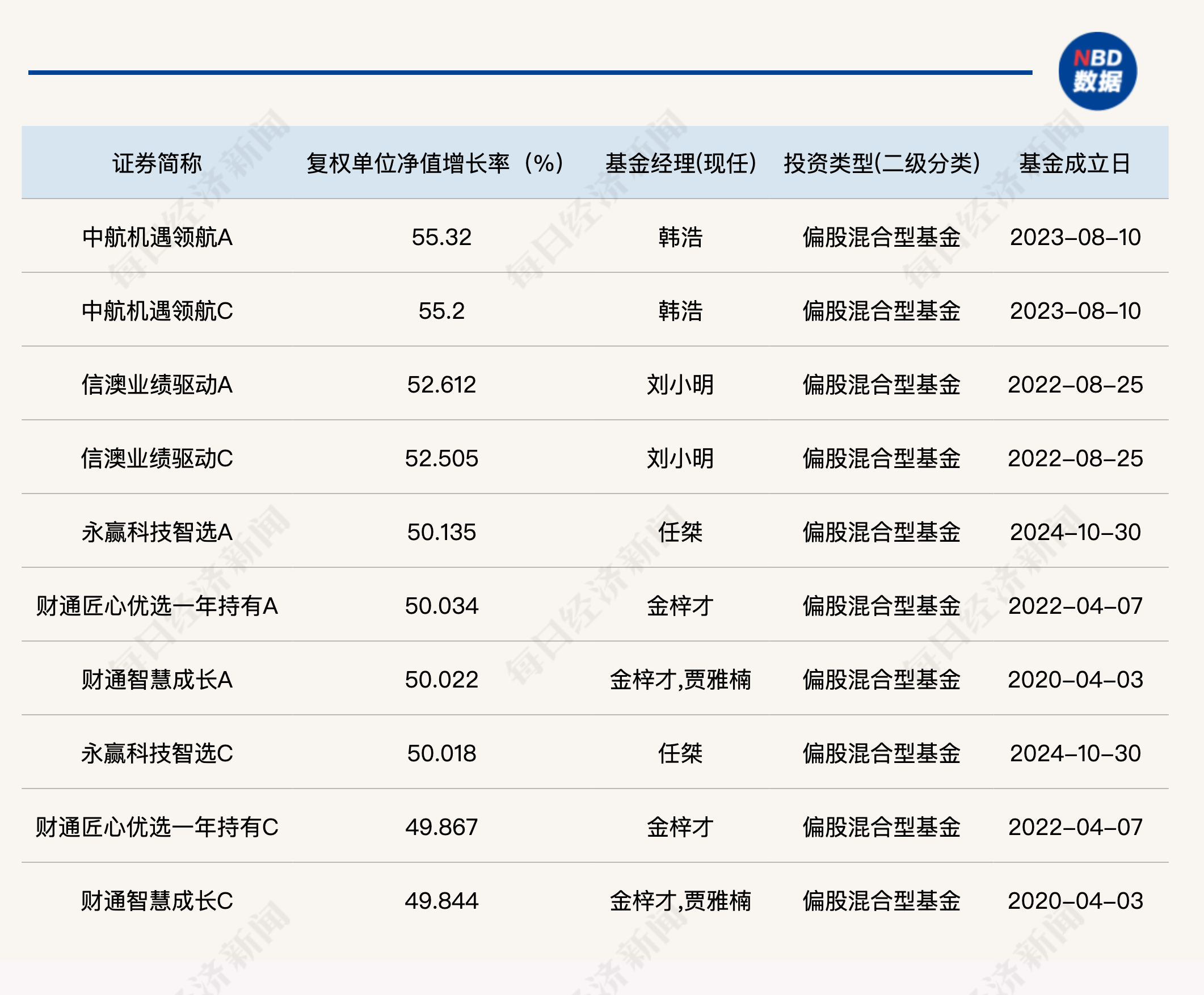Select the 中航机遇领航A fund name
This screenshot has height=995, width=1204.
(x=157, y=237)
